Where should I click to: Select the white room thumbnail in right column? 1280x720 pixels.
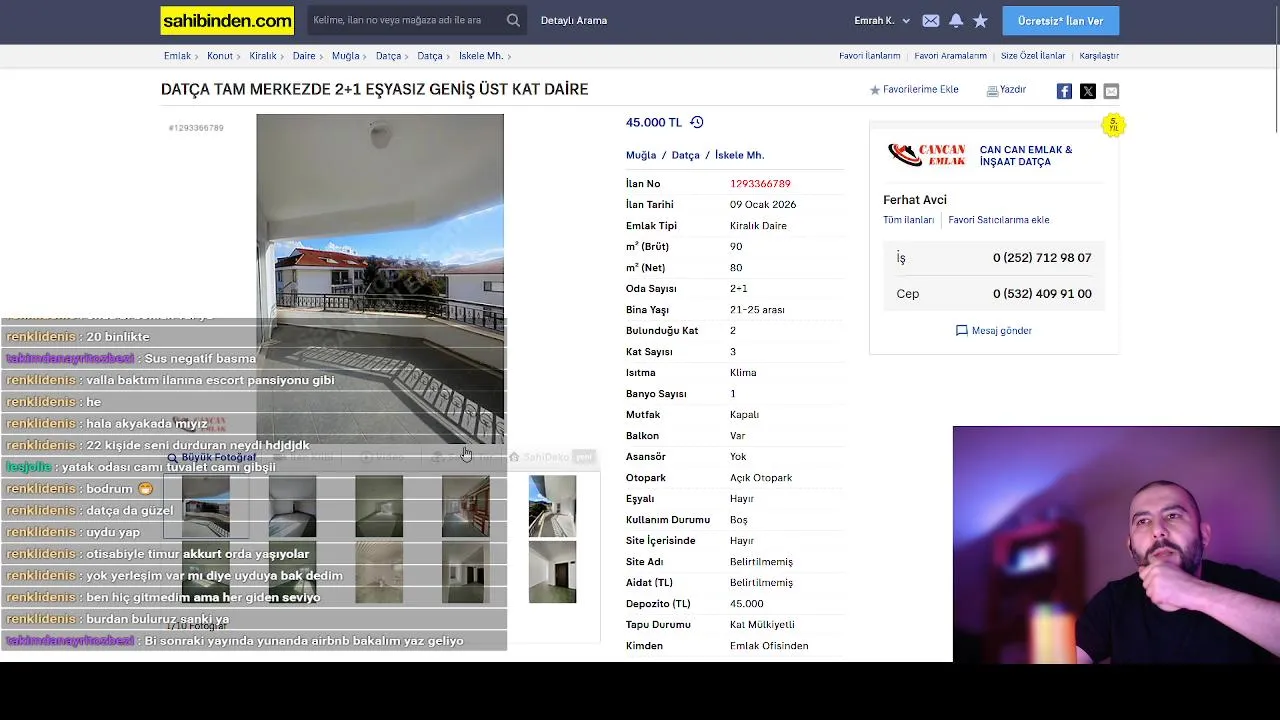[552, 572]
